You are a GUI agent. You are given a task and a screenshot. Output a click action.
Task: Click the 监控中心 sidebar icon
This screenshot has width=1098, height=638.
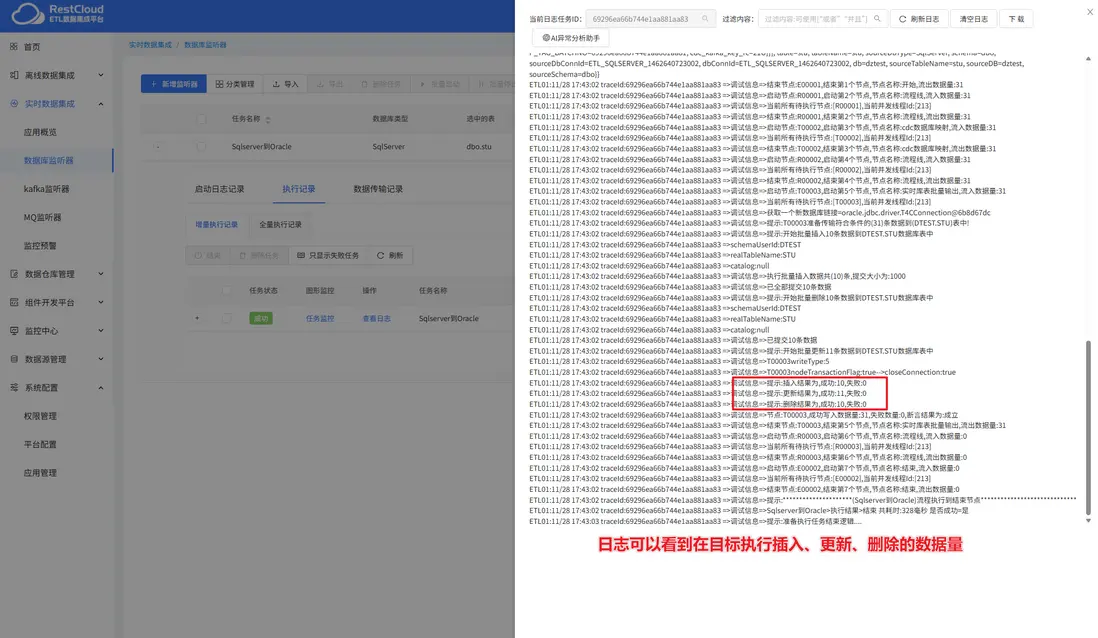coord(14,331)
